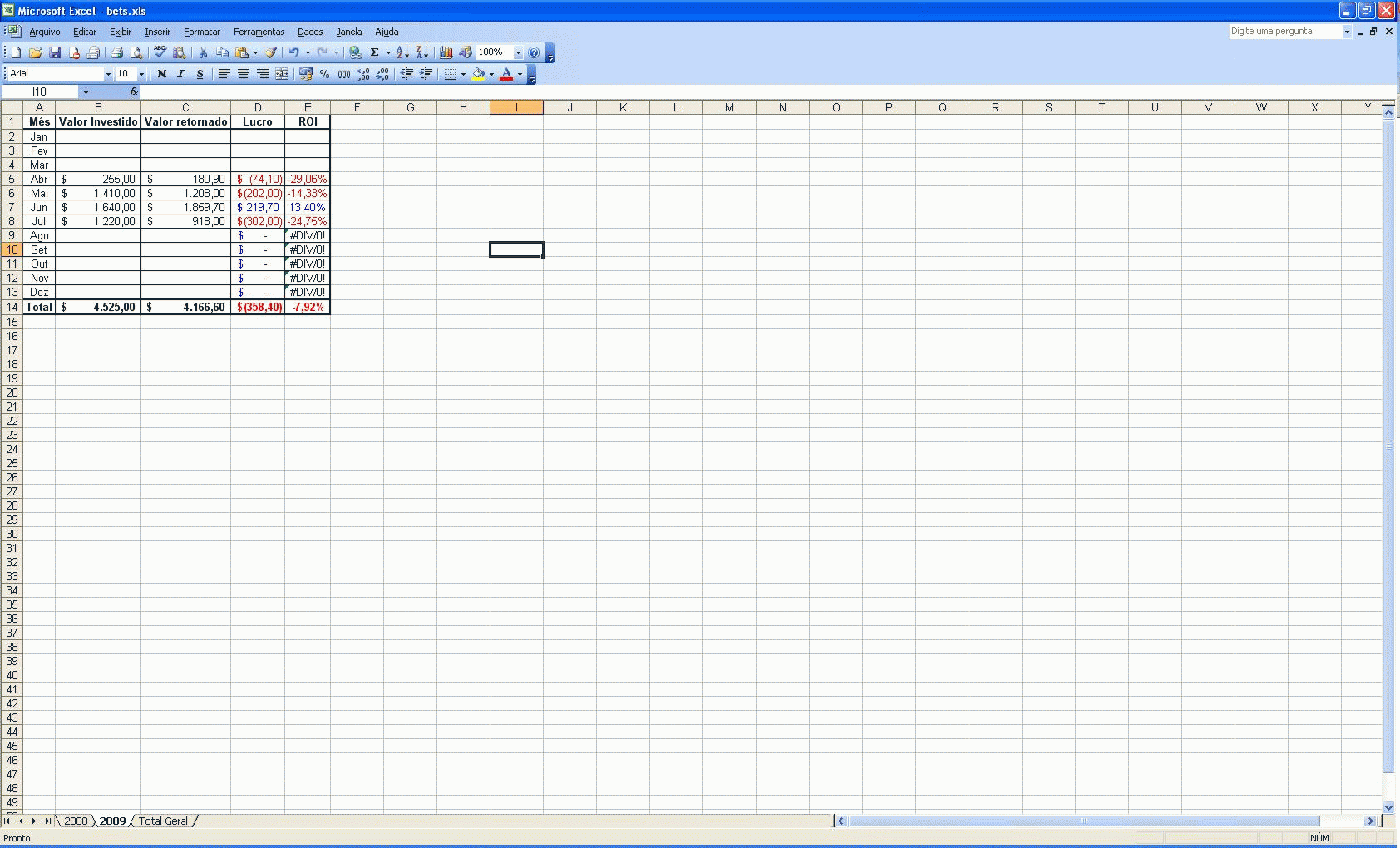Open the Editar menu
The width and height of the screenshot is (1400, 848).
[x=85, y=32]
